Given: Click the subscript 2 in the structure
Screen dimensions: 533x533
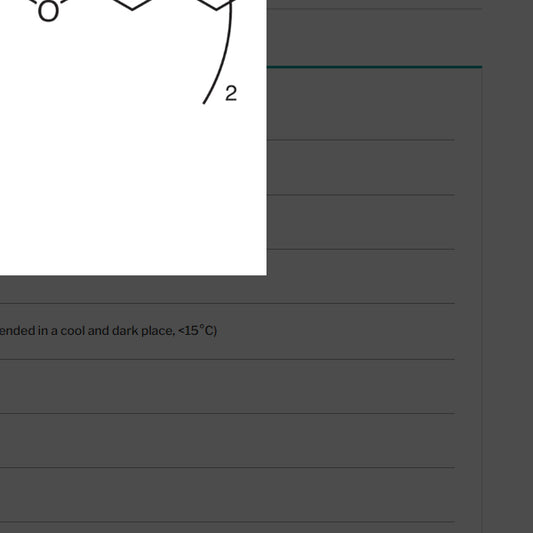Looking at the screenshot, I should pos(231,93).
